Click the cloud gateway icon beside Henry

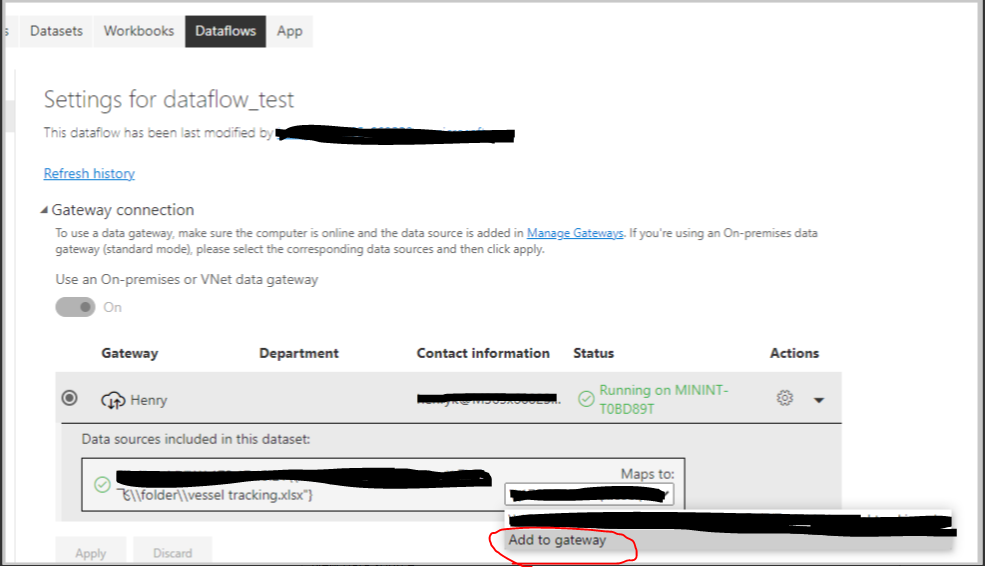[x=113, y=400]
